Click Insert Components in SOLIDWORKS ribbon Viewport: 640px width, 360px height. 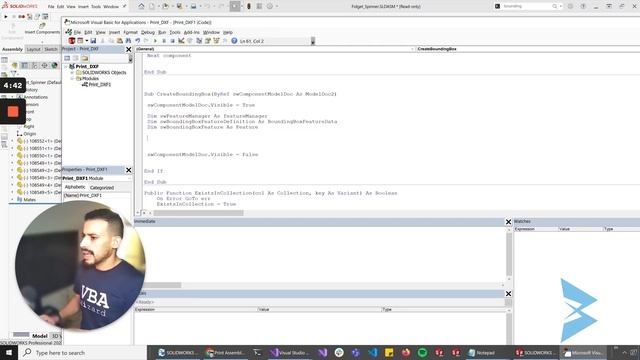(42, 29)
